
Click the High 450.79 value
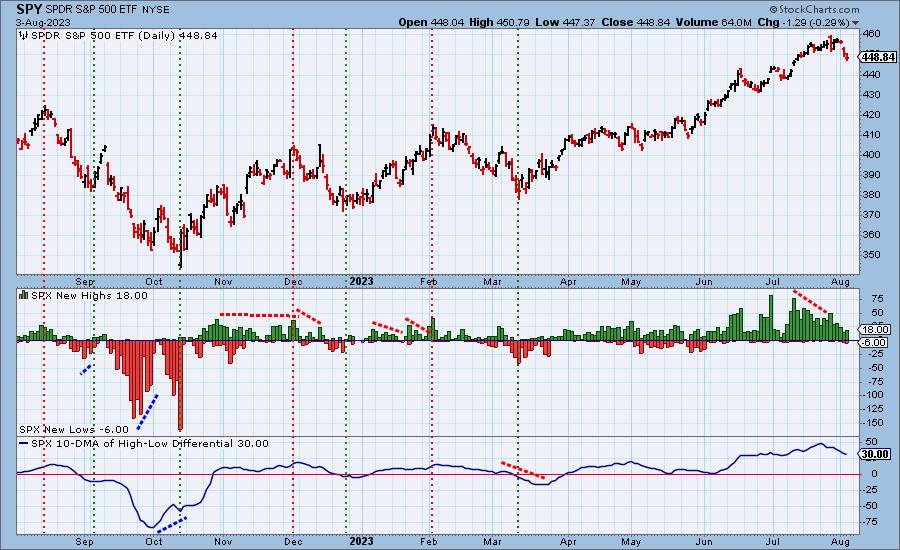point(499,22)
